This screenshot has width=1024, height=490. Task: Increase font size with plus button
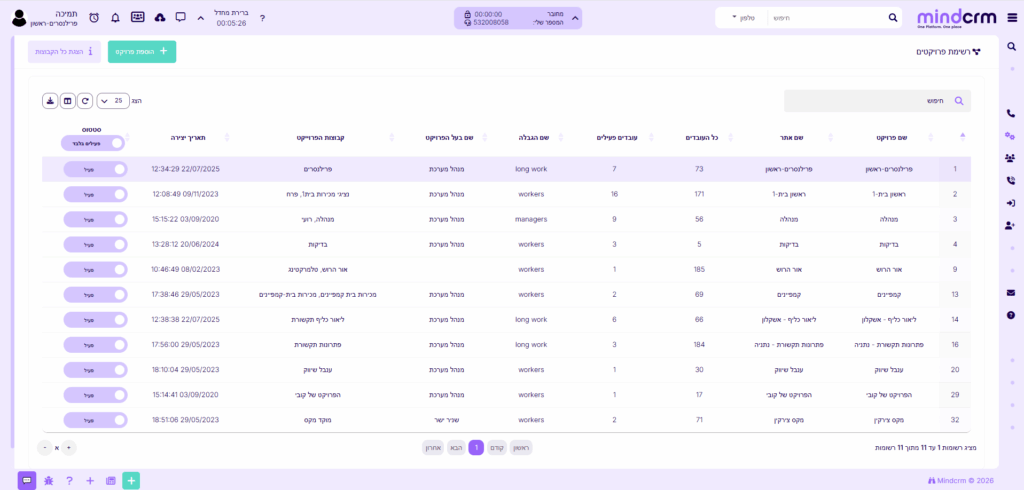coord(69,448)
